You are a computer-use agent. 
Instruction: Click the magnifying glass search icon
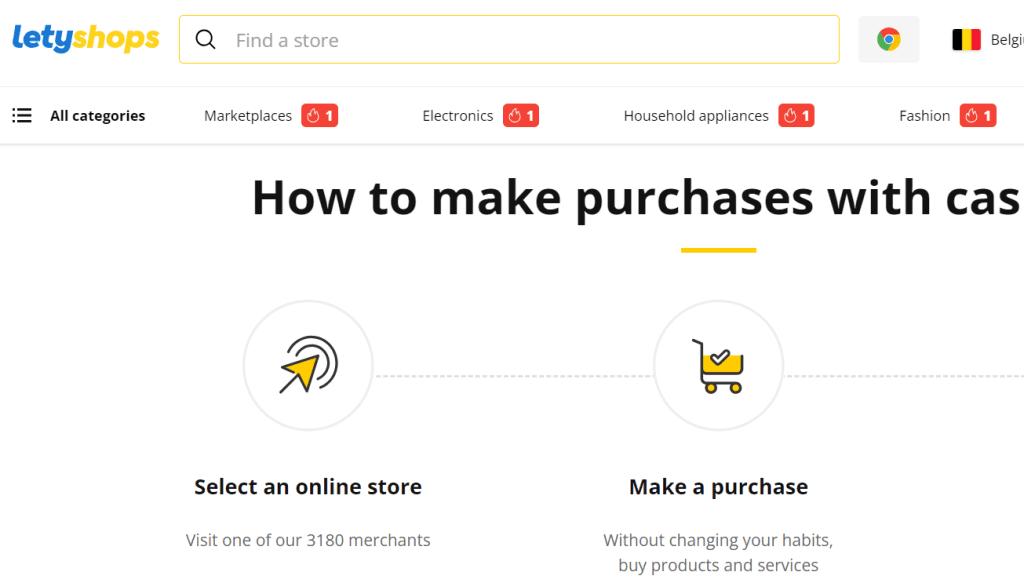[x=206, y=40]
